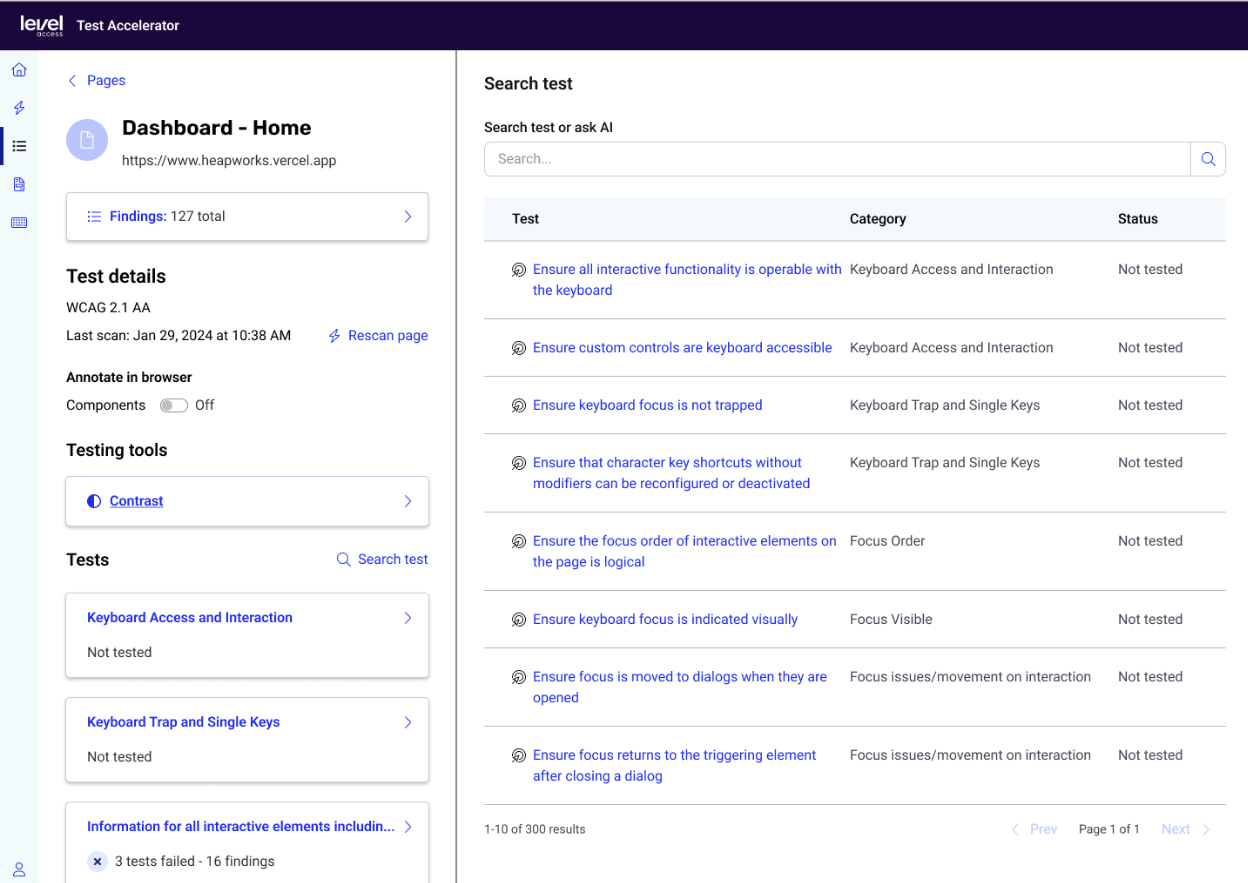Image resolution: width=1248 pixels, height=883 pixels.
Task: Open 'Ensure all interactive functionality' test link
Action: pos(687,280)
